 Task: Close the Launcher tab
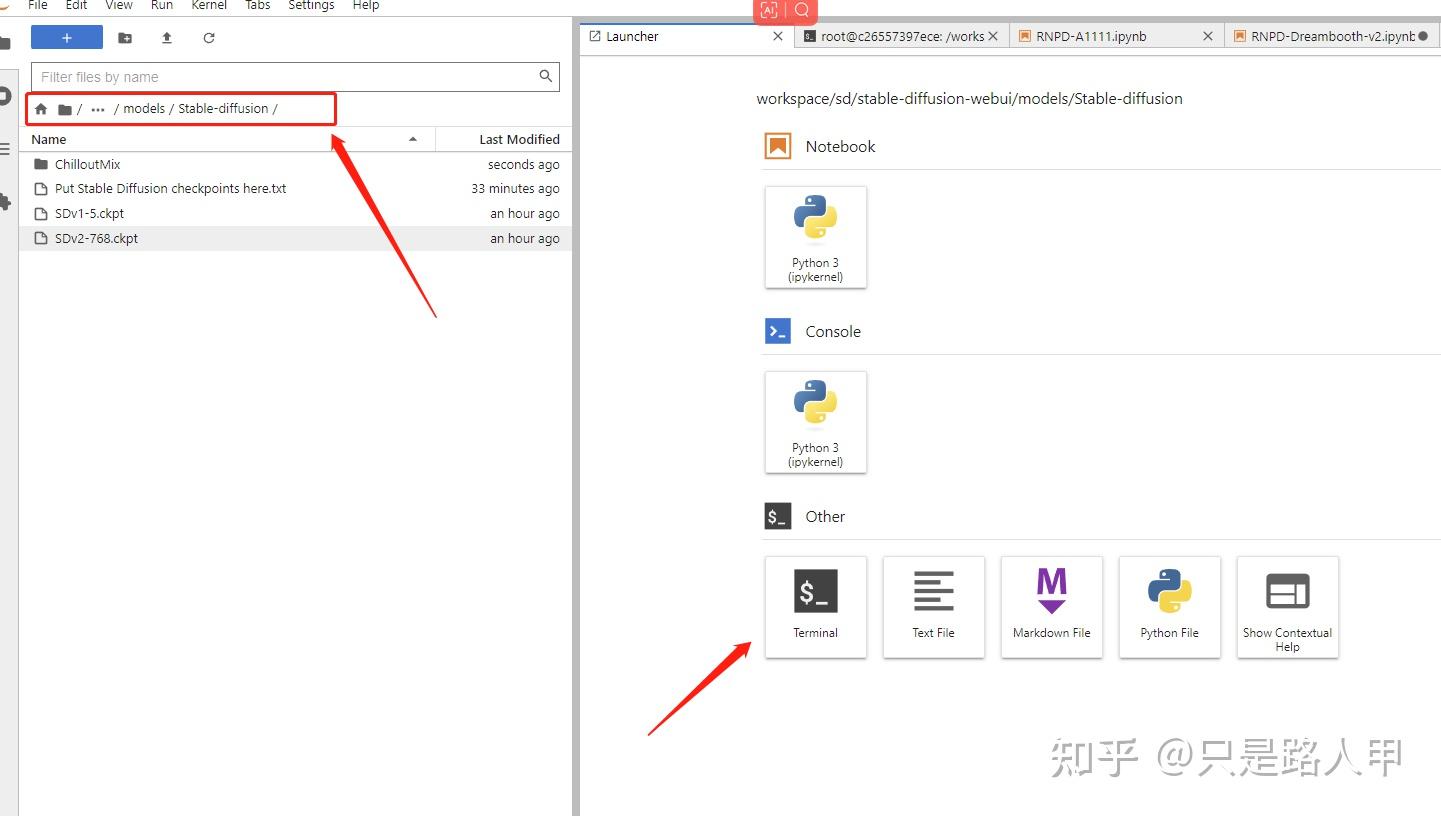point(778,36)
